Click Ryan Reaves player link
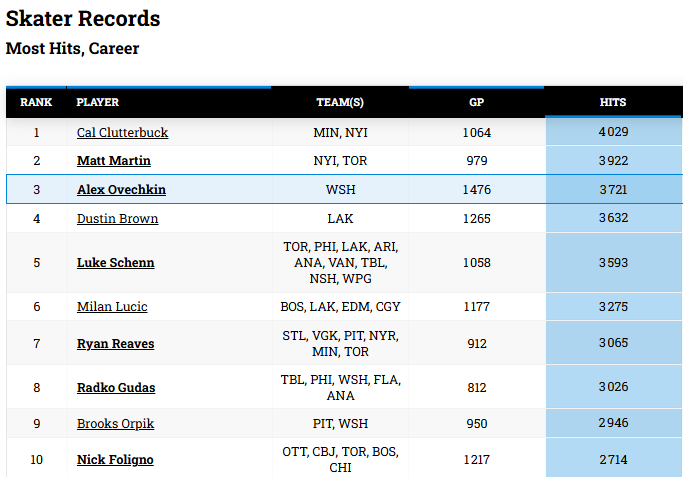The image size is (683, 477). click(x=115, y=344)
